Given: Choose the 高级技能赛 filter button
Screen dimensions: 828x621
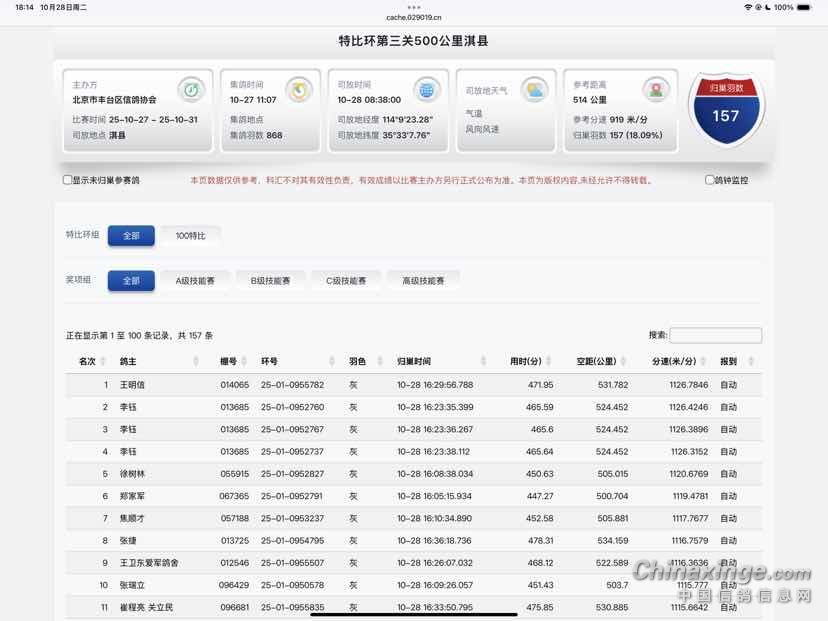Looking at the screenshot, I should click(x=423, y=281).
